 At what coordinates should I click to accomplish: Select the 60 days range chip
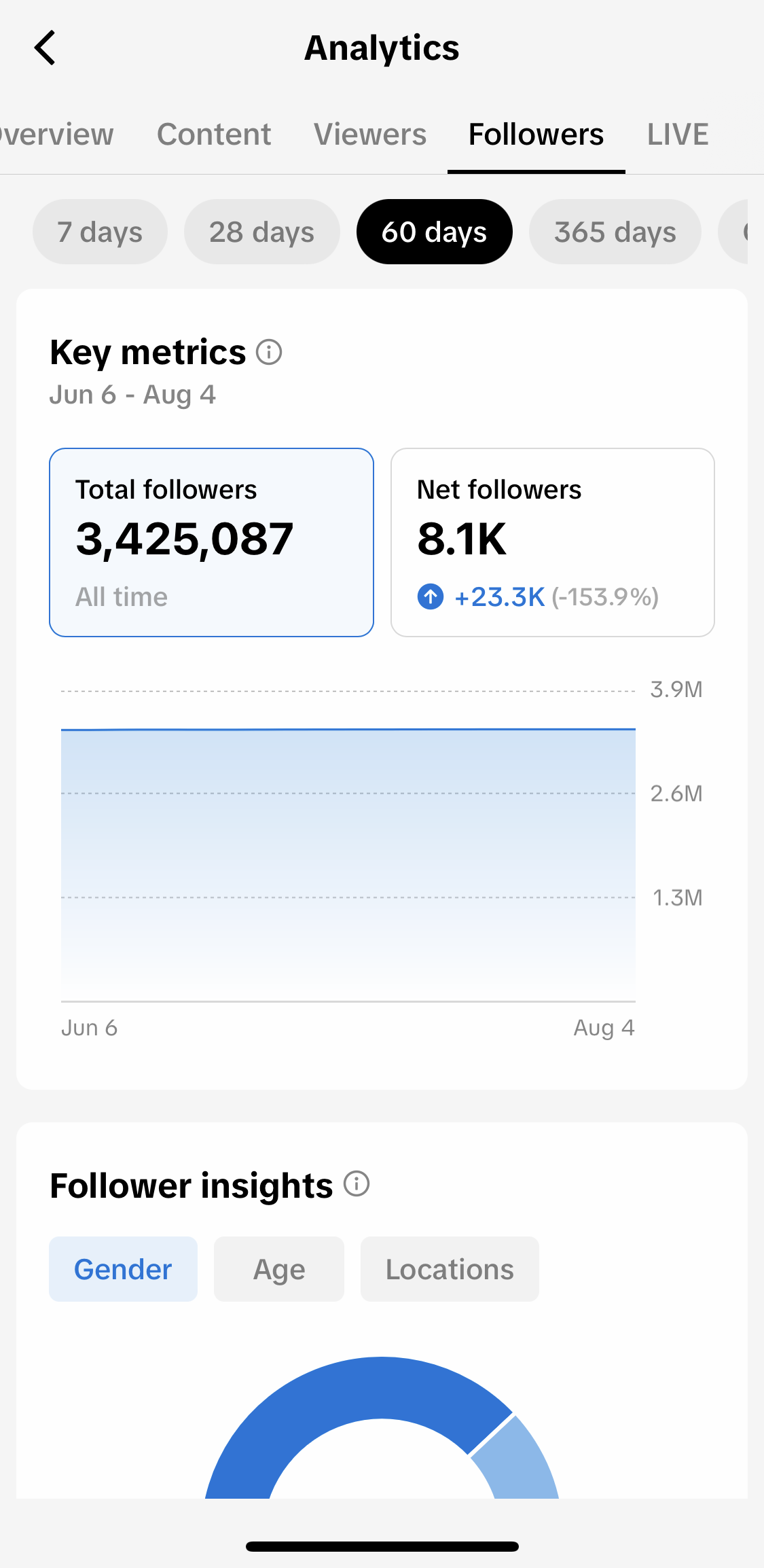434,232
